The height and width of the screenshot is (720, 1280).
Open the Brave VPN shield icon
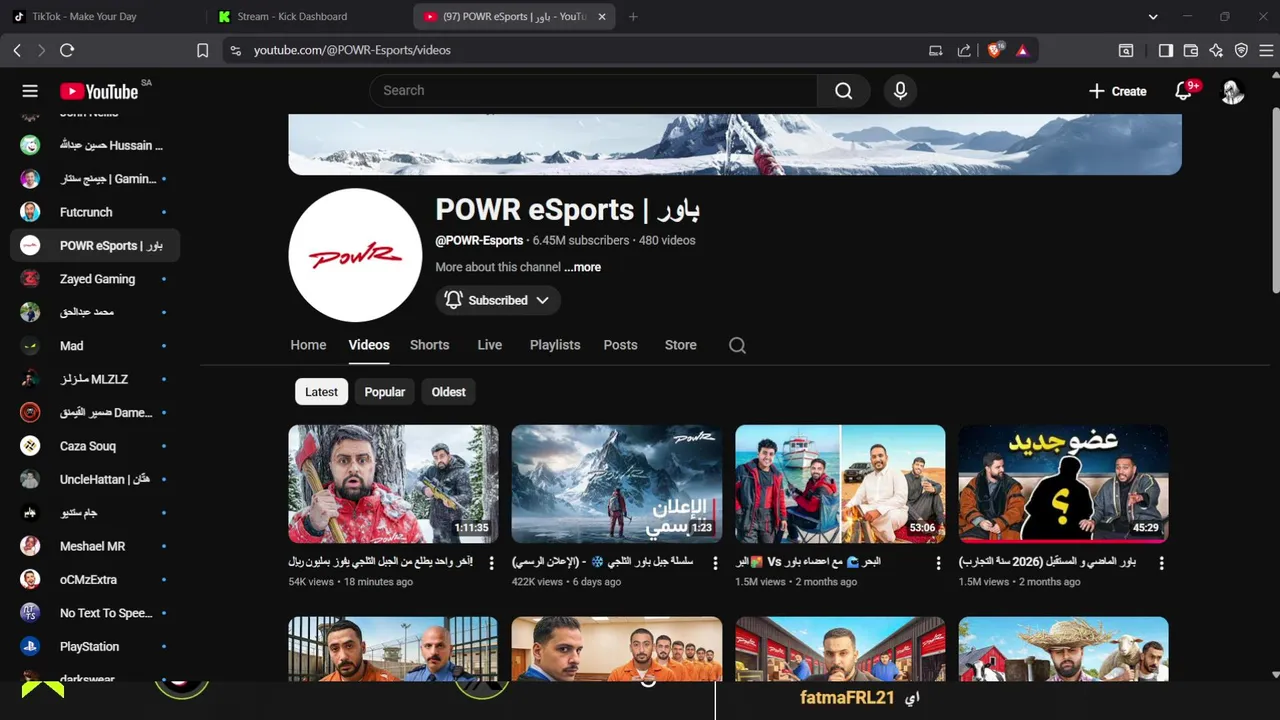1241,50
